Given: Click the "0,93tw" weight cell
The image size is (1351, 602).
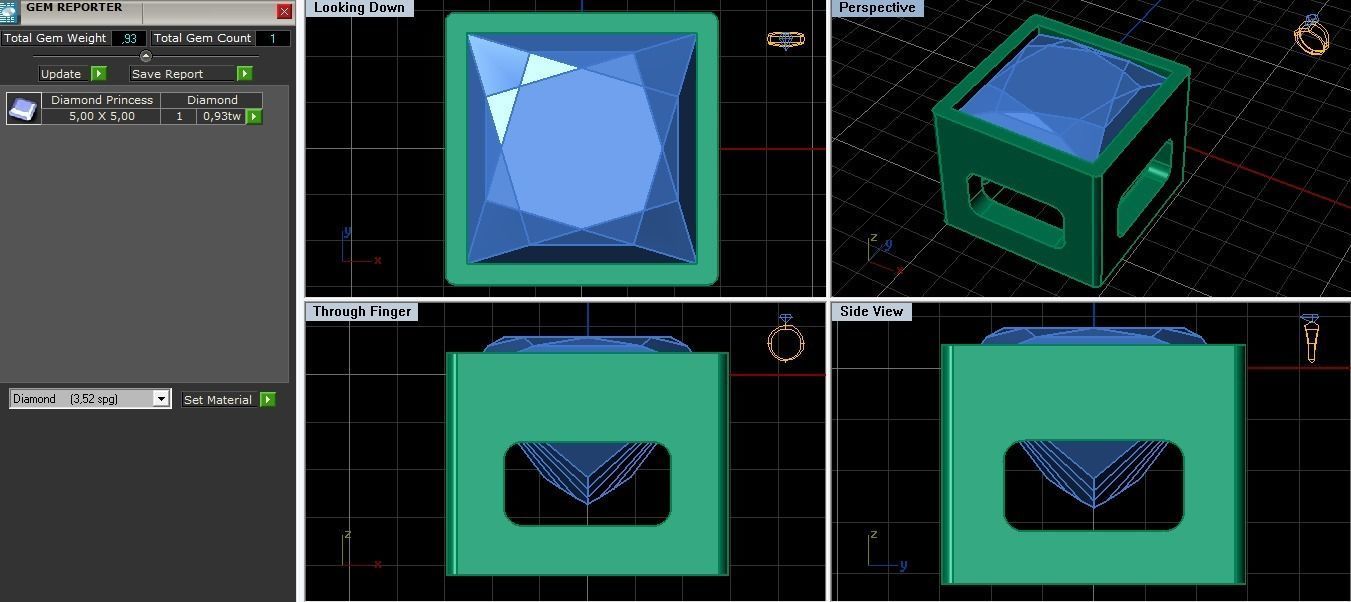Looking at the screenshot, I should click(221, 116).
